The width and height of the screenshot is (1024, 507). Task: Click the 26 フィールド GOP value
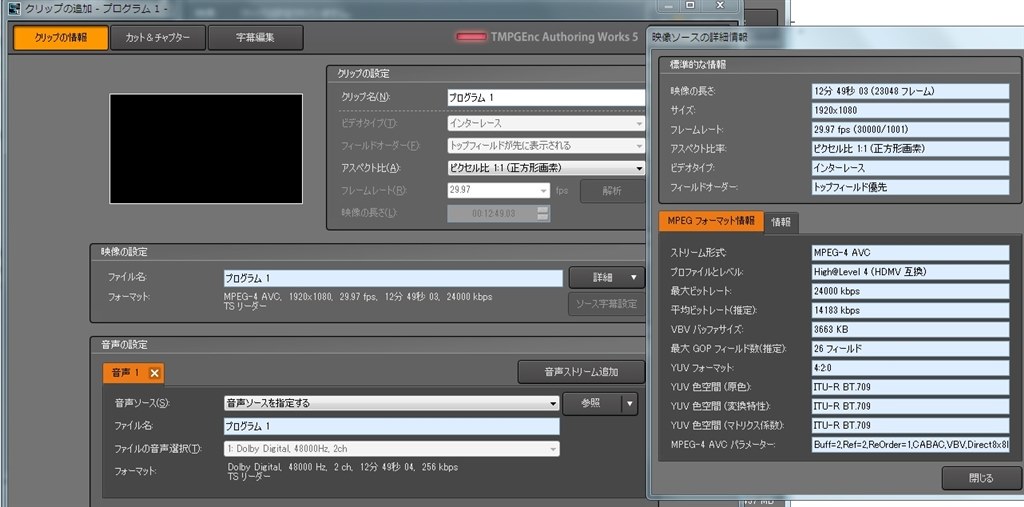pos(910,348)
